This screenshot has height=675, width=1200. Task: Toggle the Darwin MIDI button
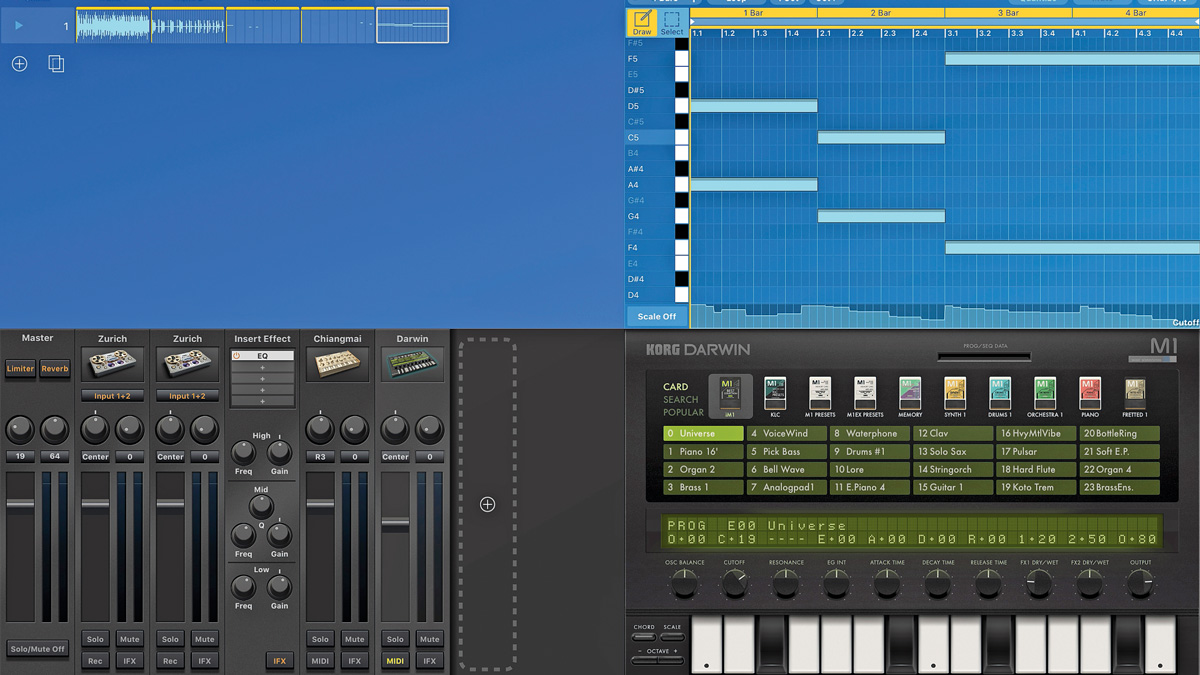[395, 661]
